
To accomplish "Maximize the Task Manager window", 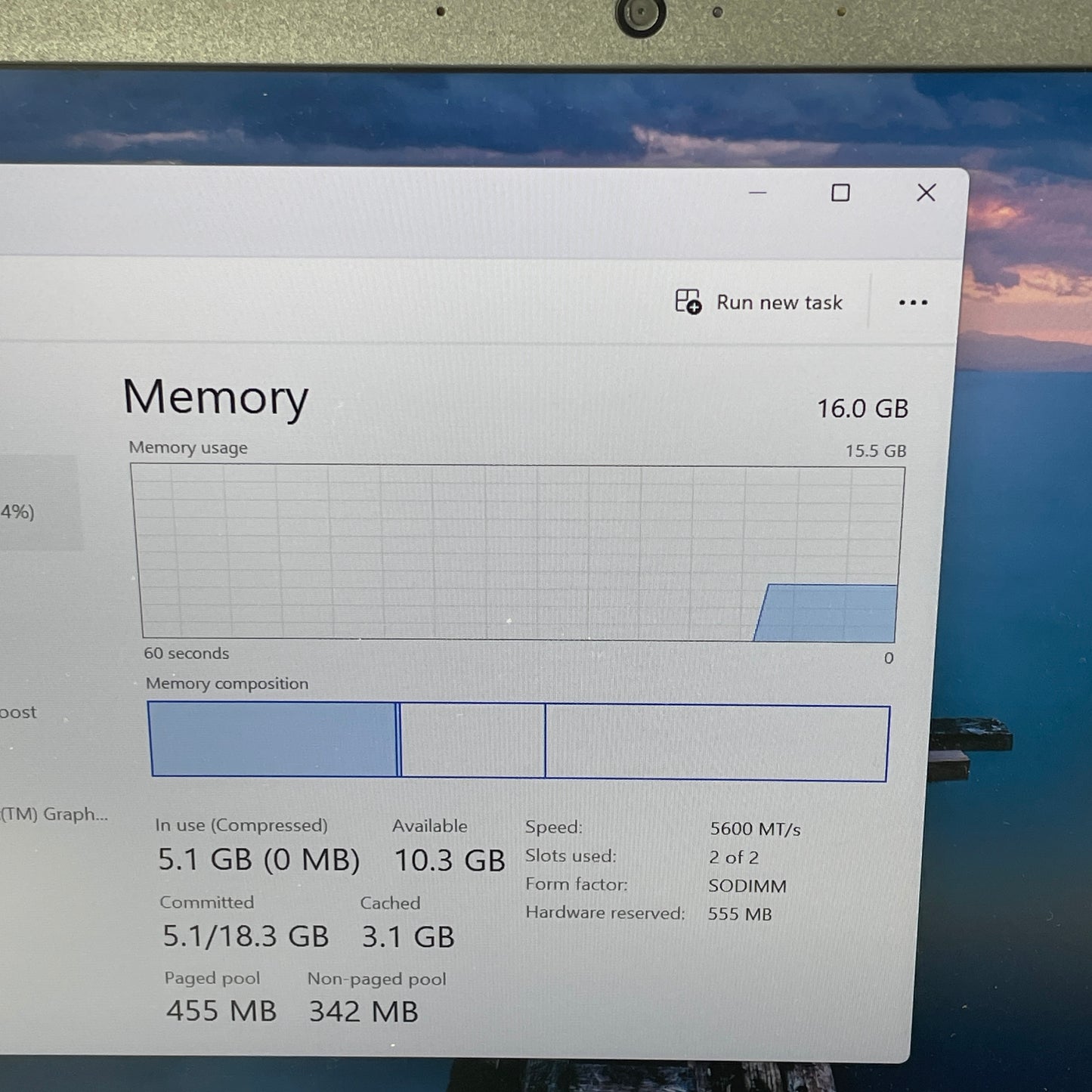I will (840, 193).
